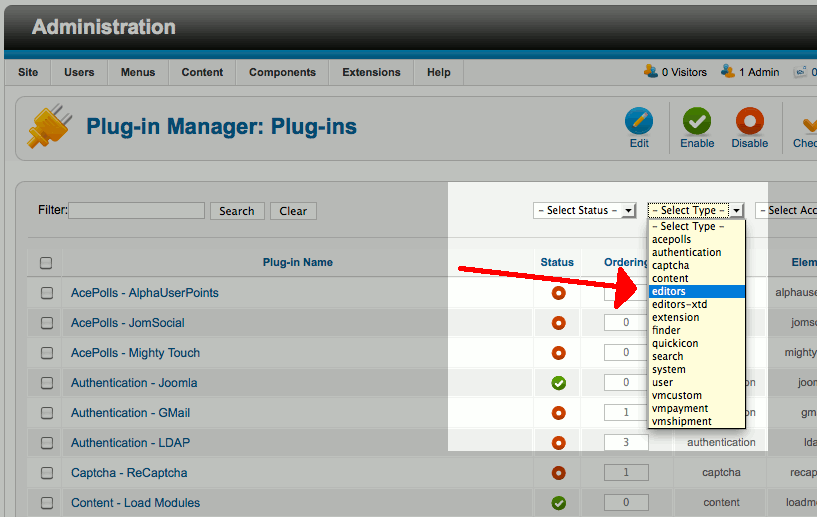Sort by the Plug-in Name column header
The width and height of the screenshot is (817, 517).
[x=298, y=262]
